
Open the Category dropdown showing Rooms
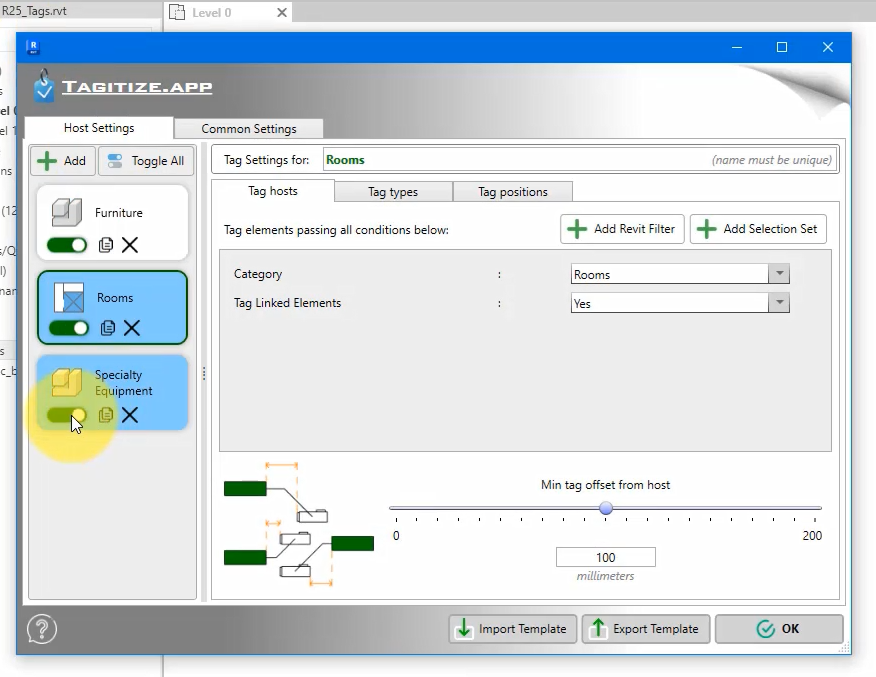pyautogui.click(x=778, y=274)
